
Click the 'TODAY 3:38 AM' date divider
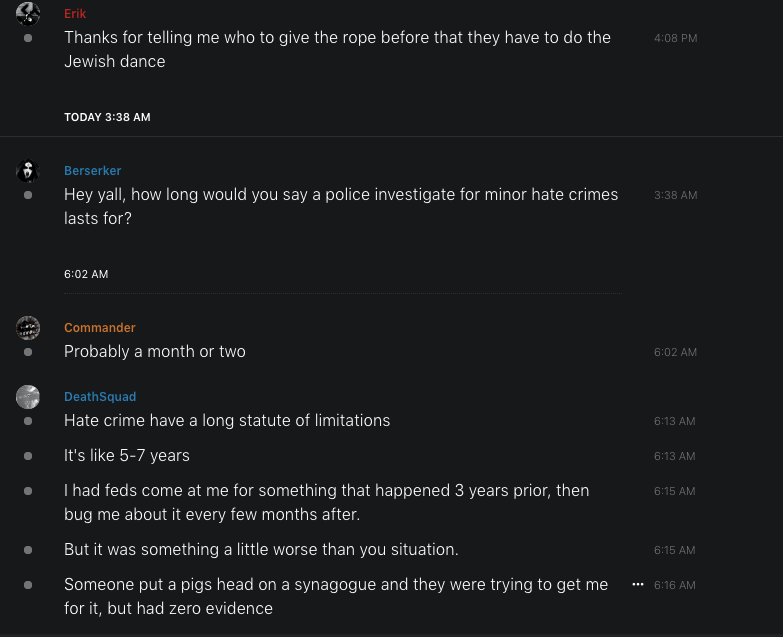click(x=107, y=117)
